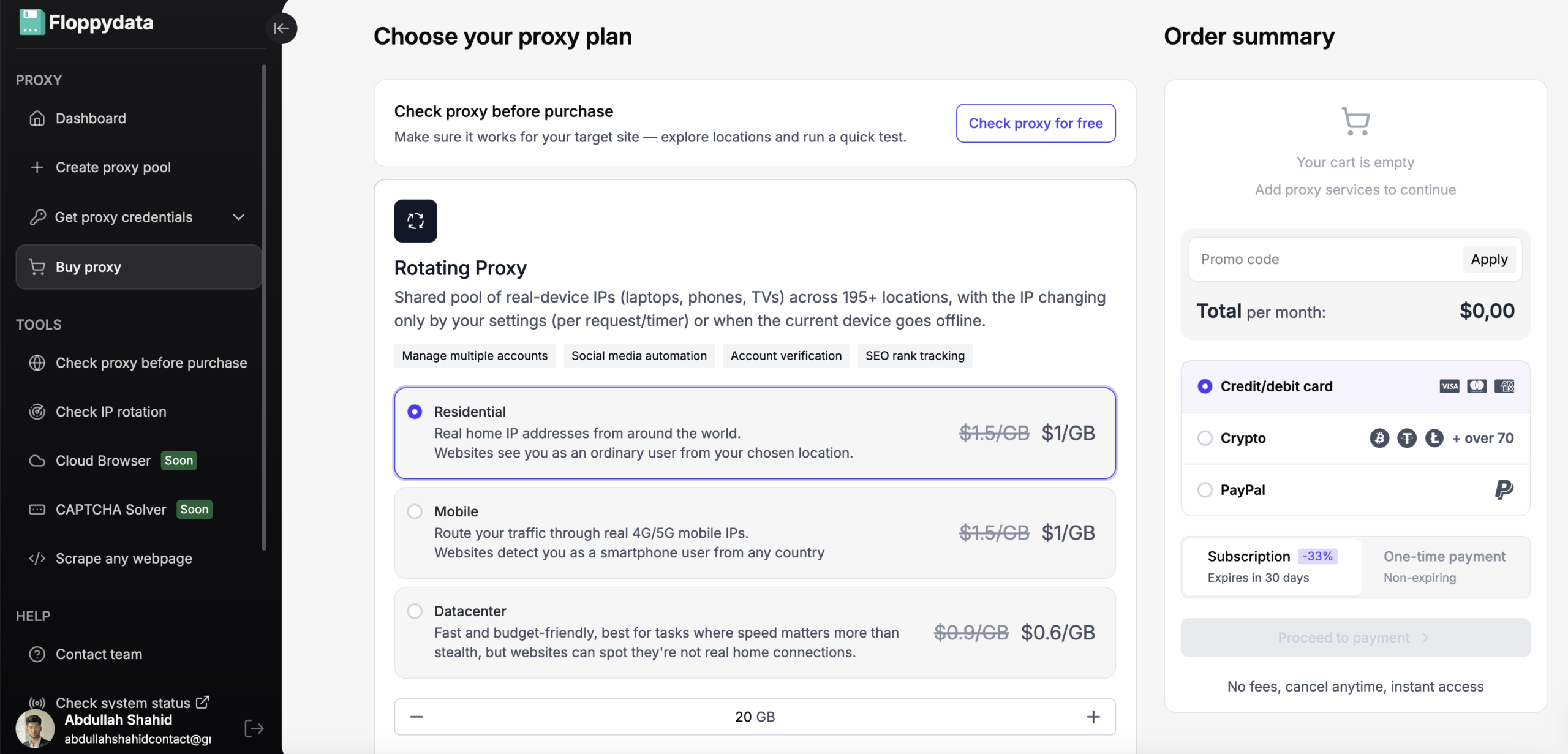Switch to the One-time payment tab
Image resolution: width=1568 pixels, height=754 pixels.
pos(1444,567)
